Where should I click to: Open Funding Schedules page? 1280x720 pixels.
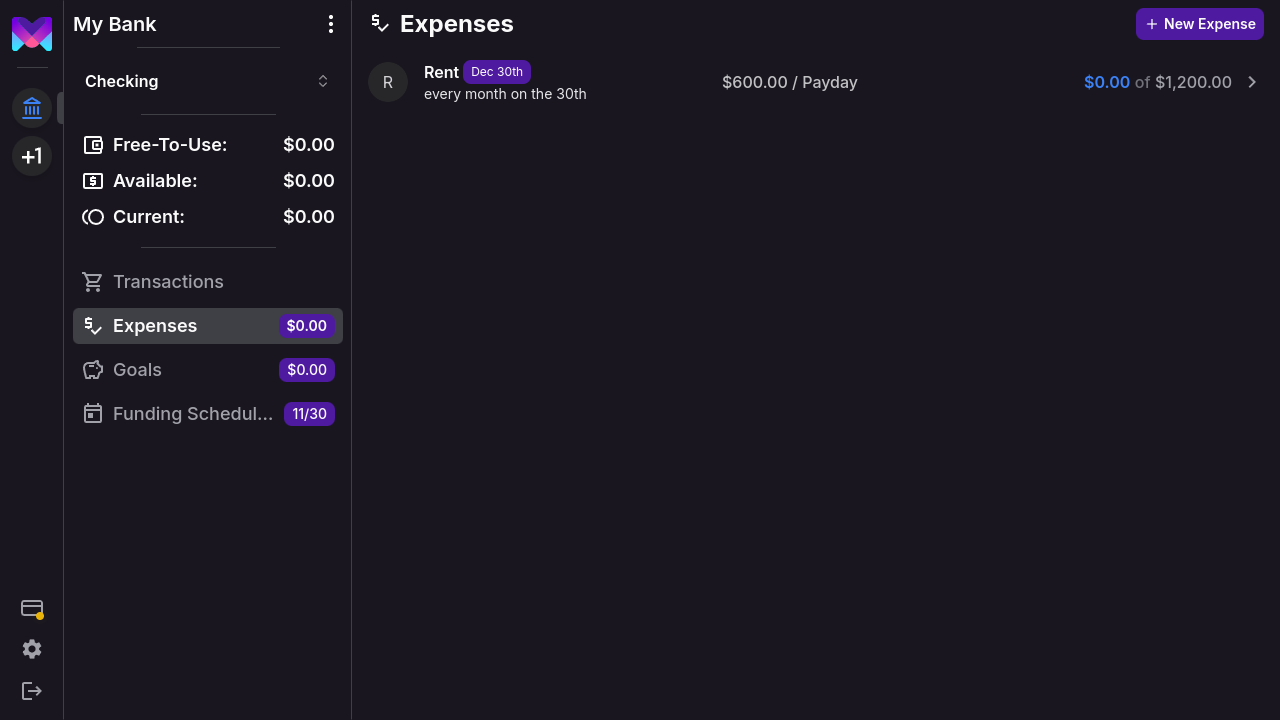[x=192, y=414]
